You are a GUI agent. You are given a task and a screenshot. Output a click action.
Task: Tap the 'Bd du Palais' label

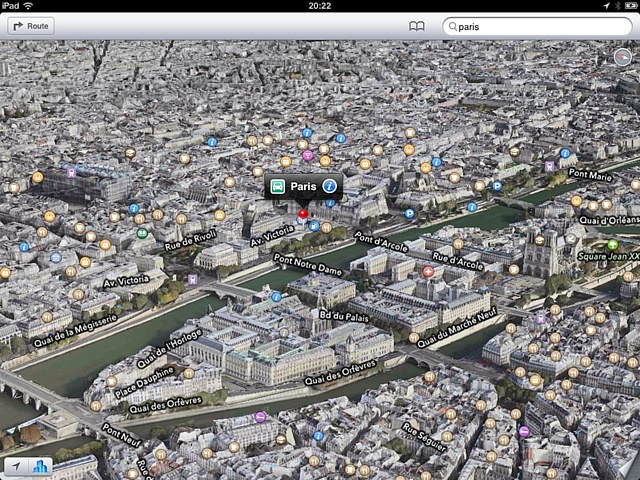coord(344,316)
